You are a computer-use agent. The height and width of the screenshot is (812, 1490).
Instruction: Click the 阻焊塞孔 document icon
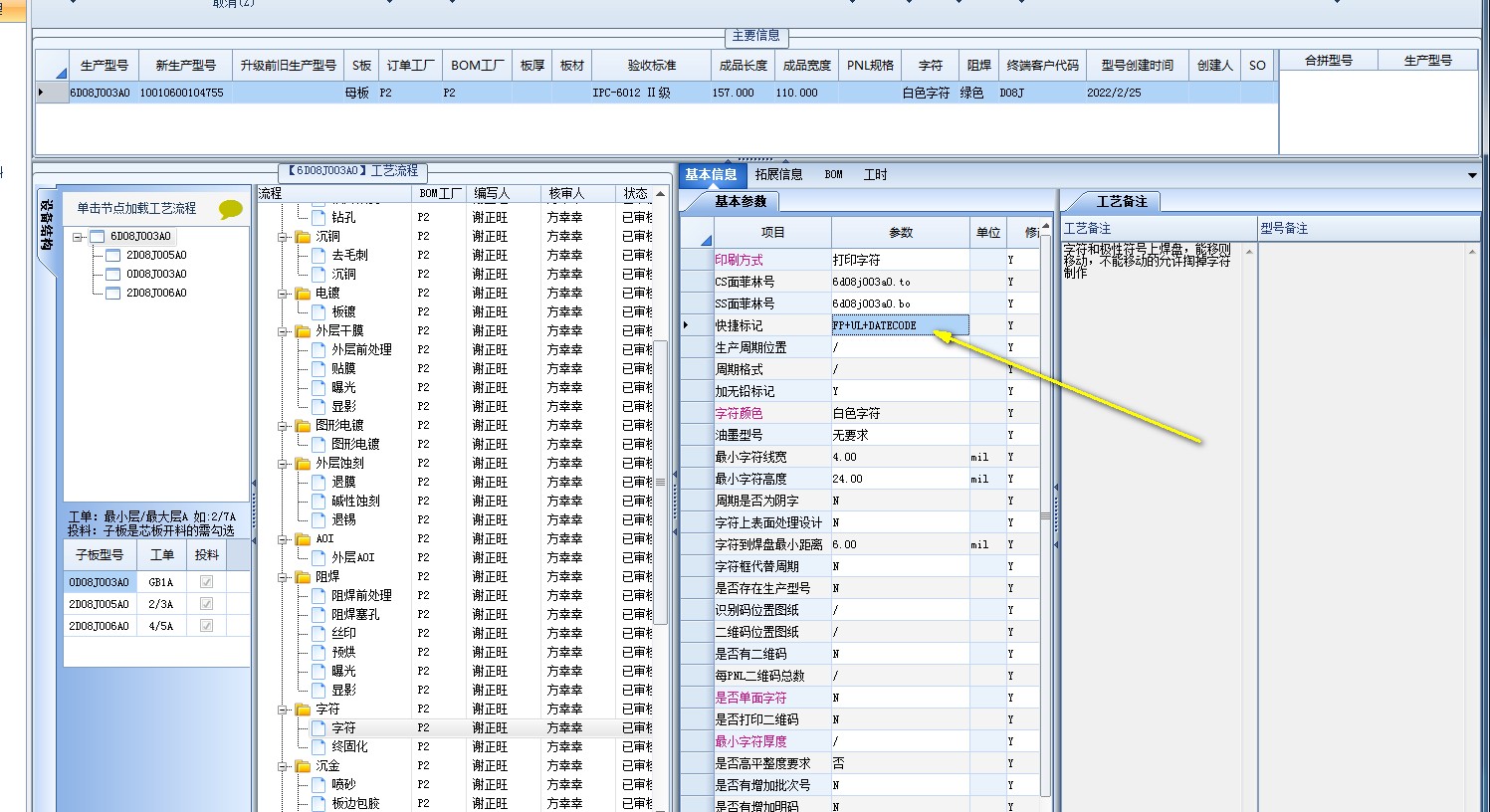(319, 615)
